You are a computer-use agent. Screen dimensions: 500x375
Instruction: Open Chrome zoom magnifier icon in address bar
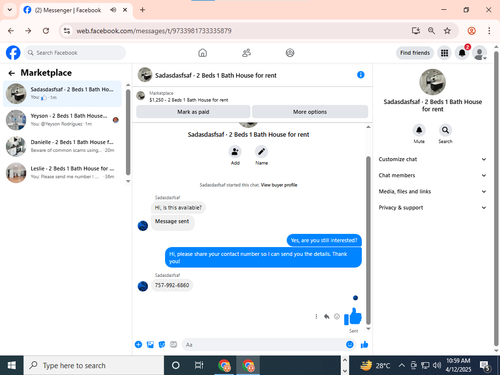(x=431, y=31)
